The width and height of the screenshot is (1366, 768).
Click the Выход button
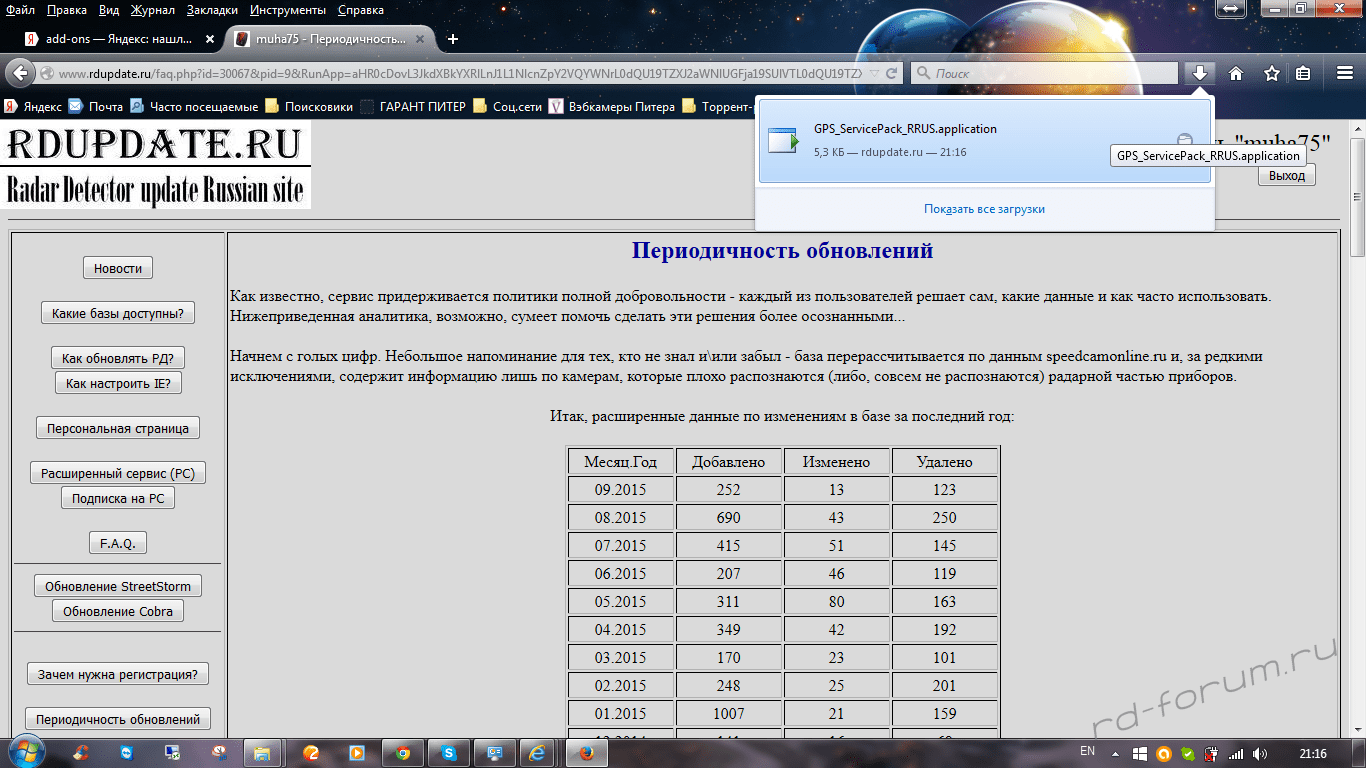coord(1286,175)
